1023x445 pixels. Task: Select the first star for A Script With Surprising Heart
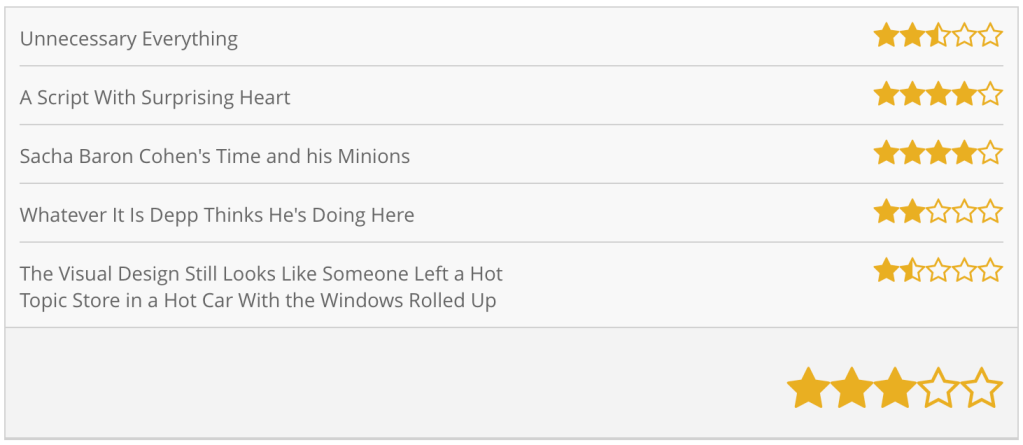[886, 95]
